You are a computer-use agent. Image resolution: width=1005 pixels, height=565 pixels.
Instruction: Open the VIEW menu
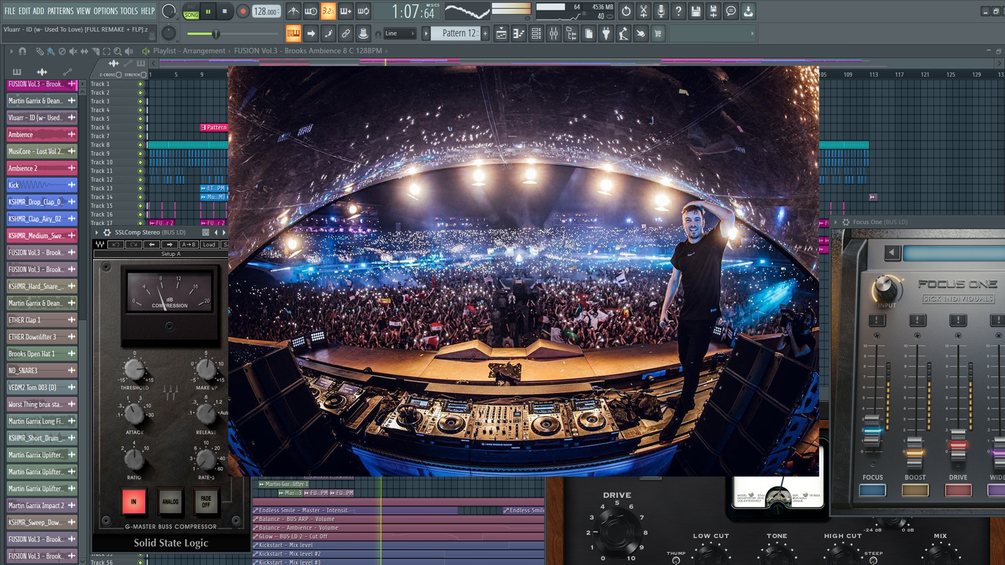(x=83, y=11)
